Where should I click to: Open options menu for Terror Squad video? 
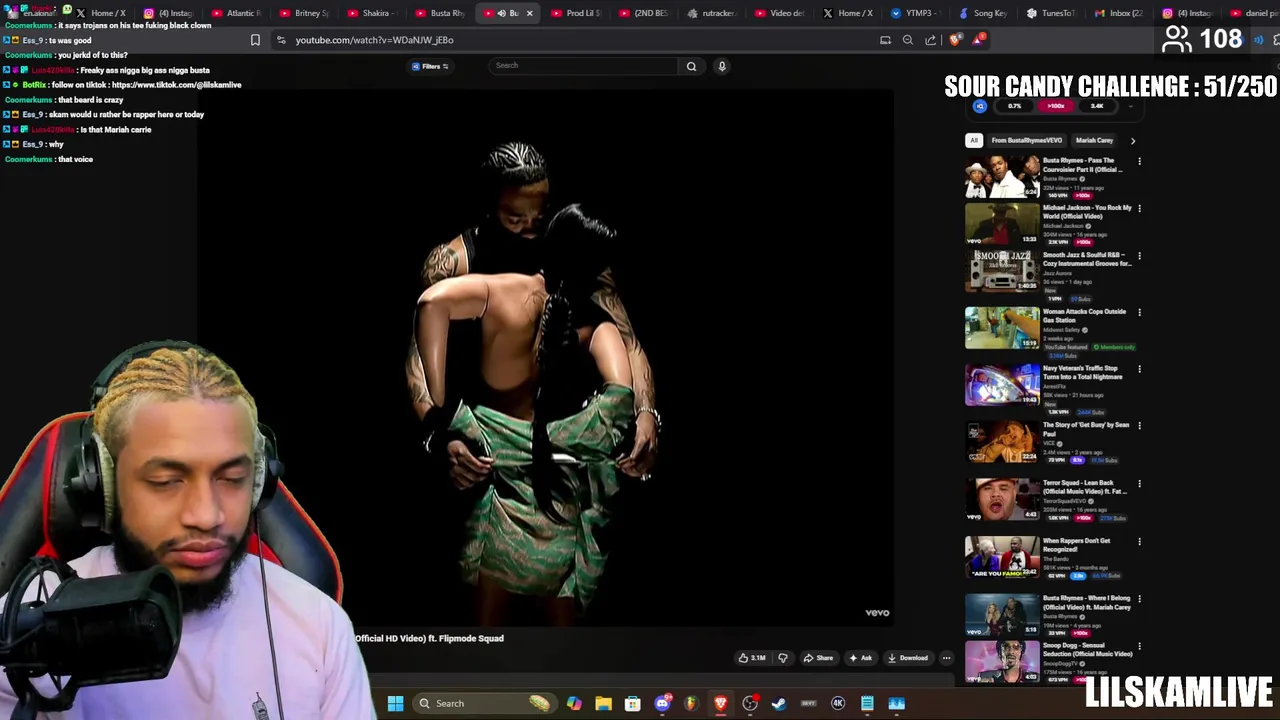(x=1139, y=484)
